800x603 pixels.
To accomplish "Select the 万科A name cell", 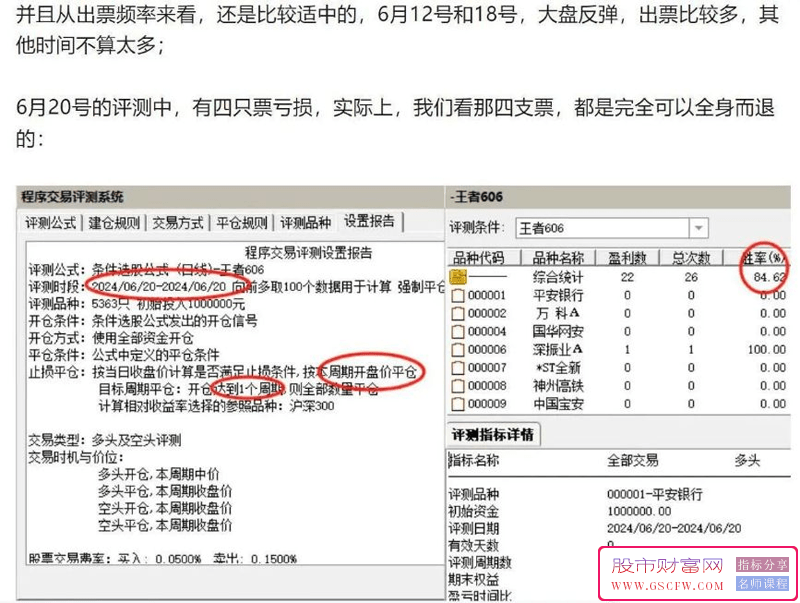I will coord(558,313).
